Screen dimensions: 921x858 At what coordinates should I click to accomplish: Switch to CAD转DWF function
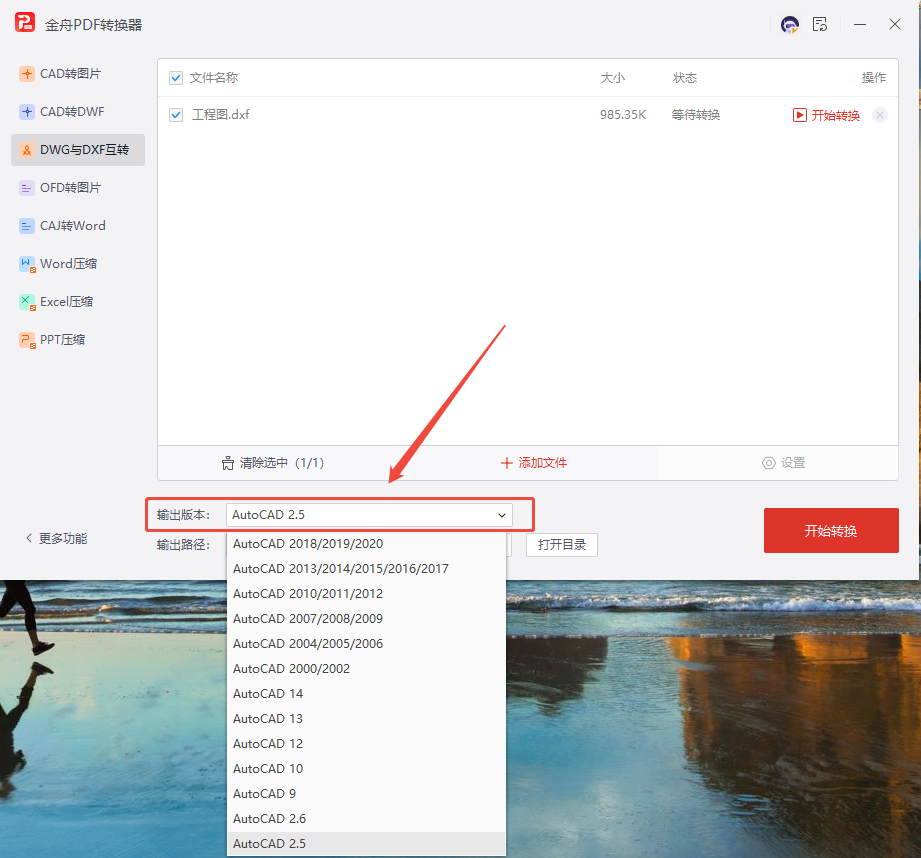[78, 112]
